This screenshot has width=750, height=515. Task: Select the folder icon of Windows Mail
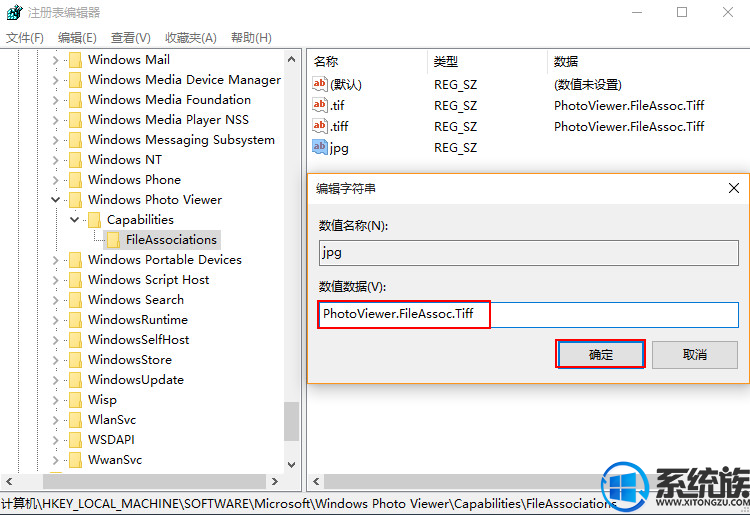(75, 60)
